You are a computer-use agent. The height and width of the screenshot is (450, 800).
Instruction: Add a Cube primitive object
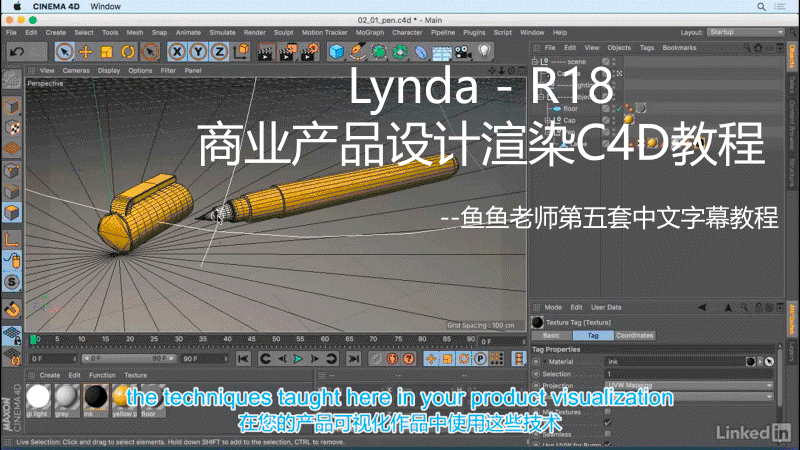click(336, 52)
